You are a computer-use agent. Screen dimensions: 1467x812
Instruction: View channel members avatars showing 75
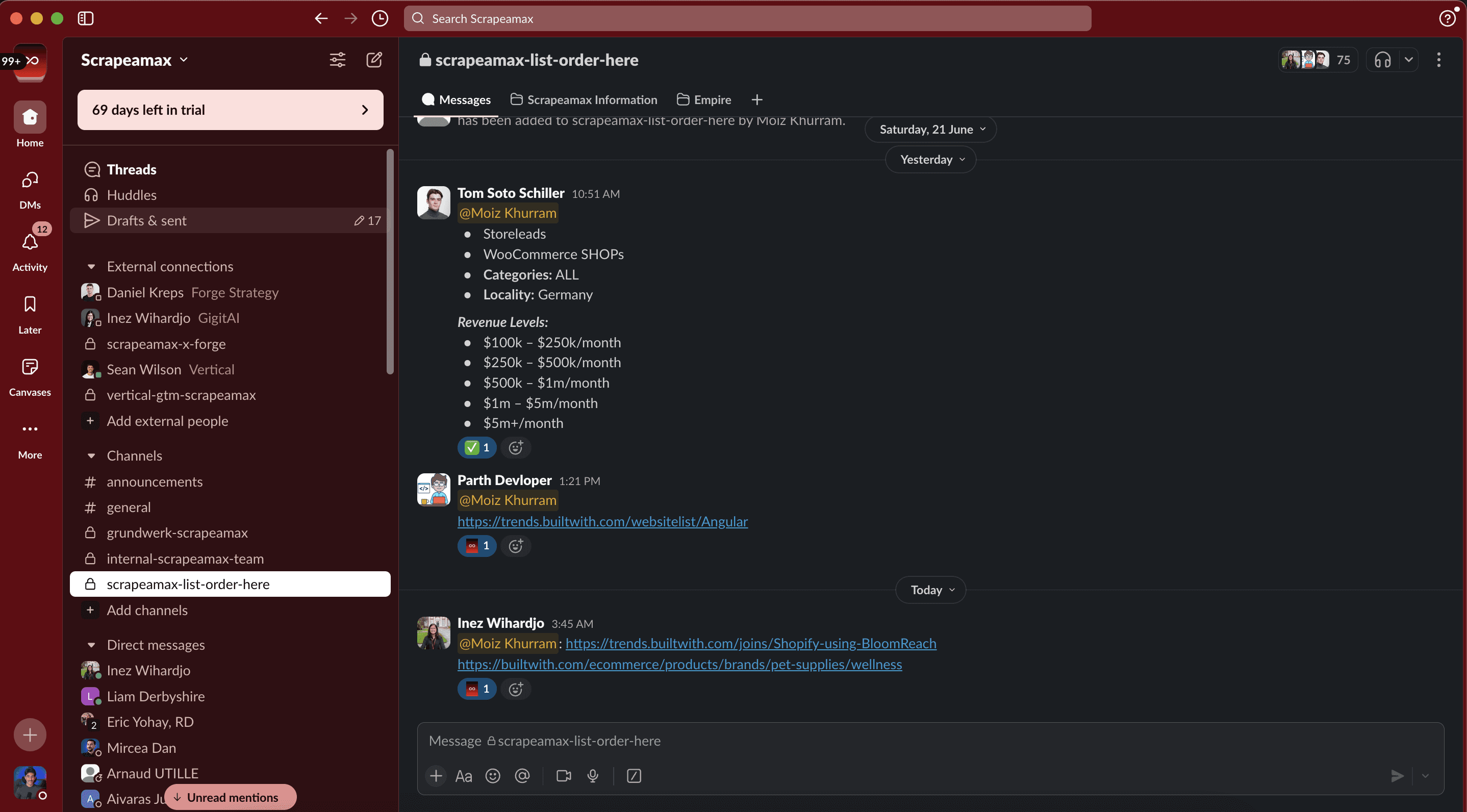[1317, 60]
